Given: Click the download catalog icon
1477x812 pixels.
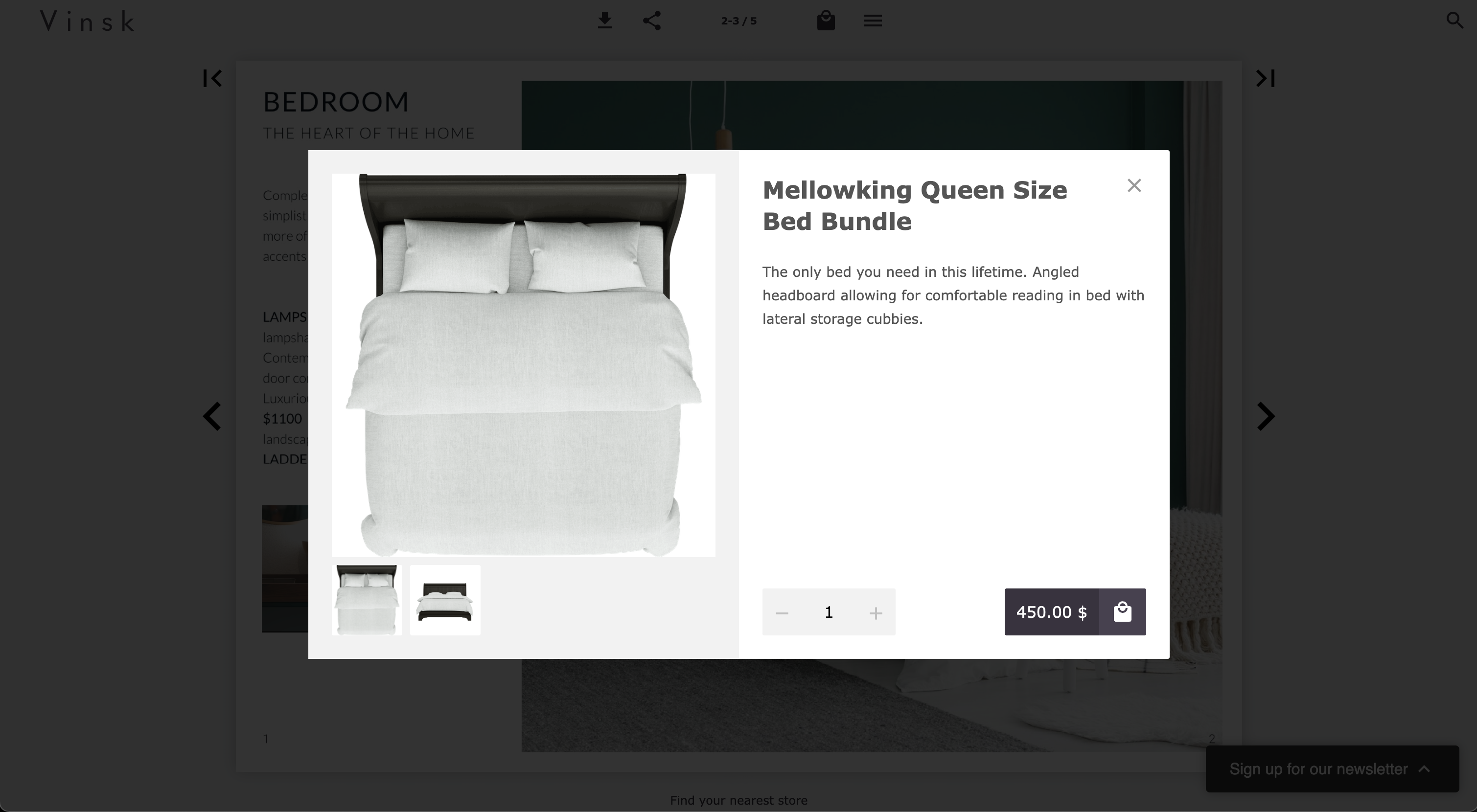Looking at the screenshot, I should (x=604, y=21).
